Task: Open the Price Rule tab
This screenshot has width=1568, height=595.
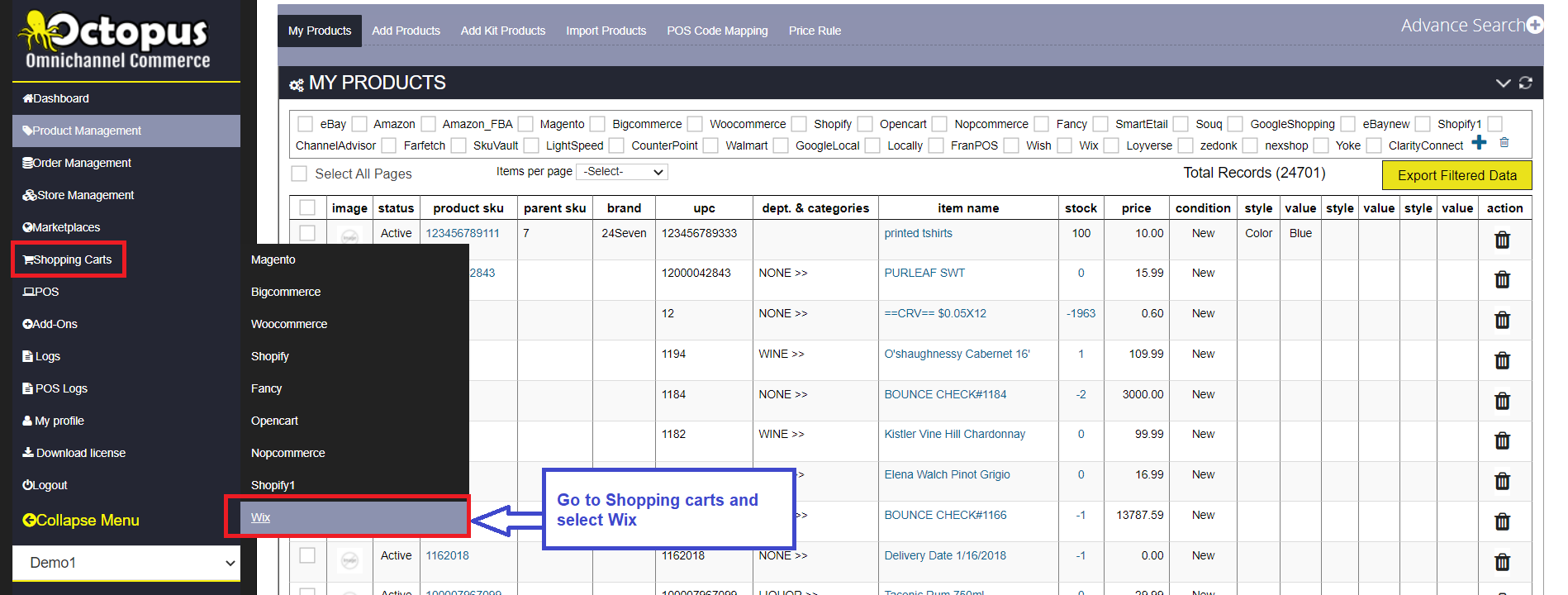Action: 815,31
